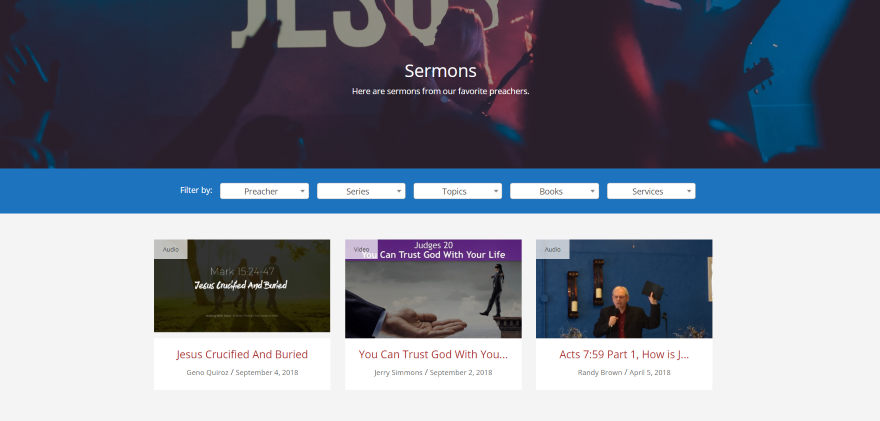Open You Can Trust God With You... title
Viewport: 880px width, 421px height.
433,354
